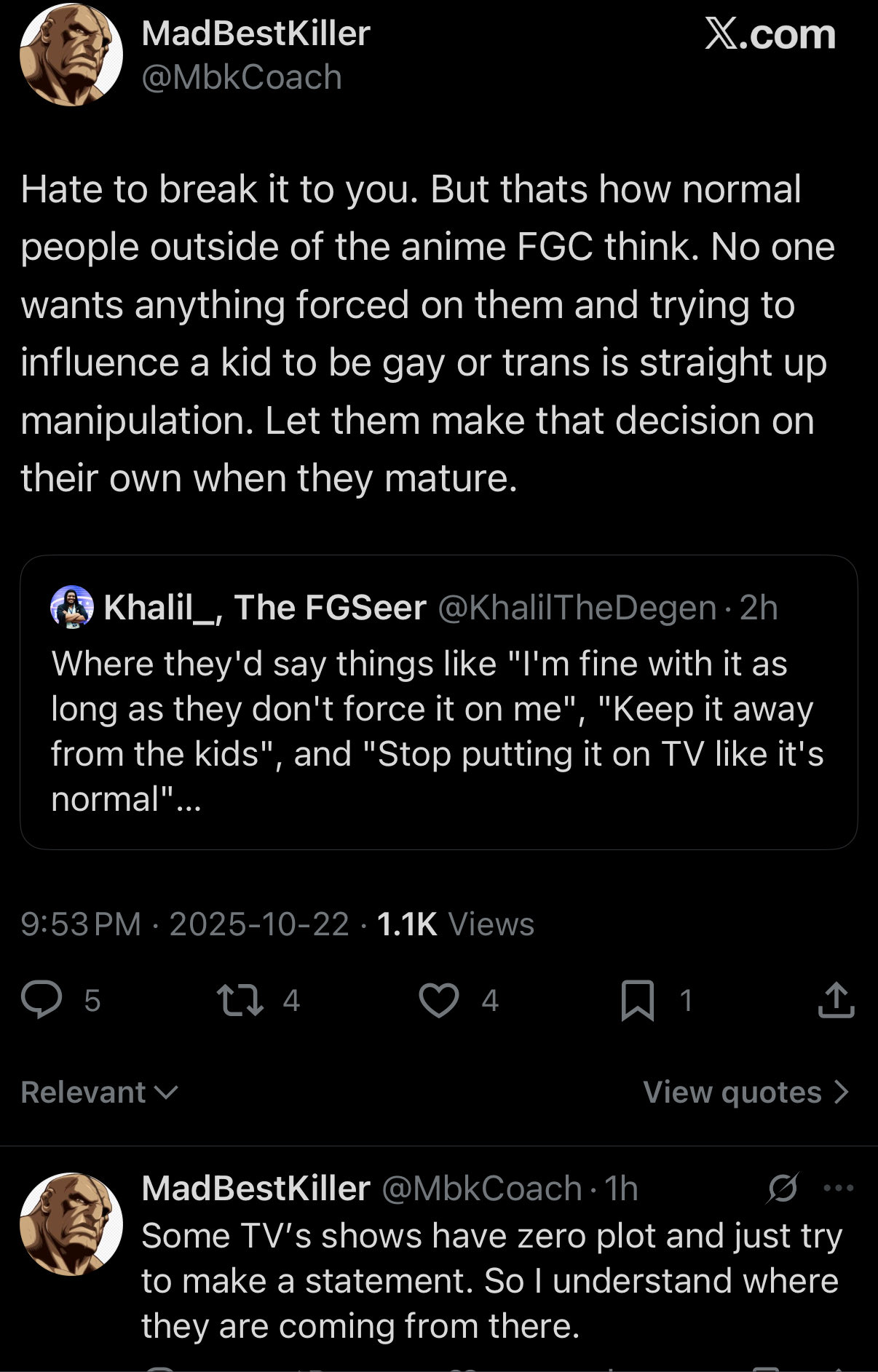This screenshot has height=1372, width=878.
Task: Click Khalil_'s small avatar in quoted tweet
Action: [x=71, y=607]
